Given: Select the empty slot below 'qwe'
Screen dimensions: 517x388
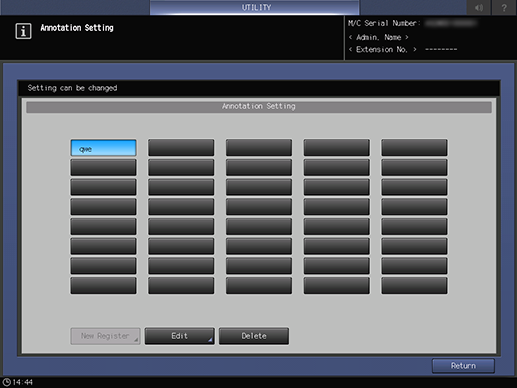Looking at the screenshot, I should (103, 168).
